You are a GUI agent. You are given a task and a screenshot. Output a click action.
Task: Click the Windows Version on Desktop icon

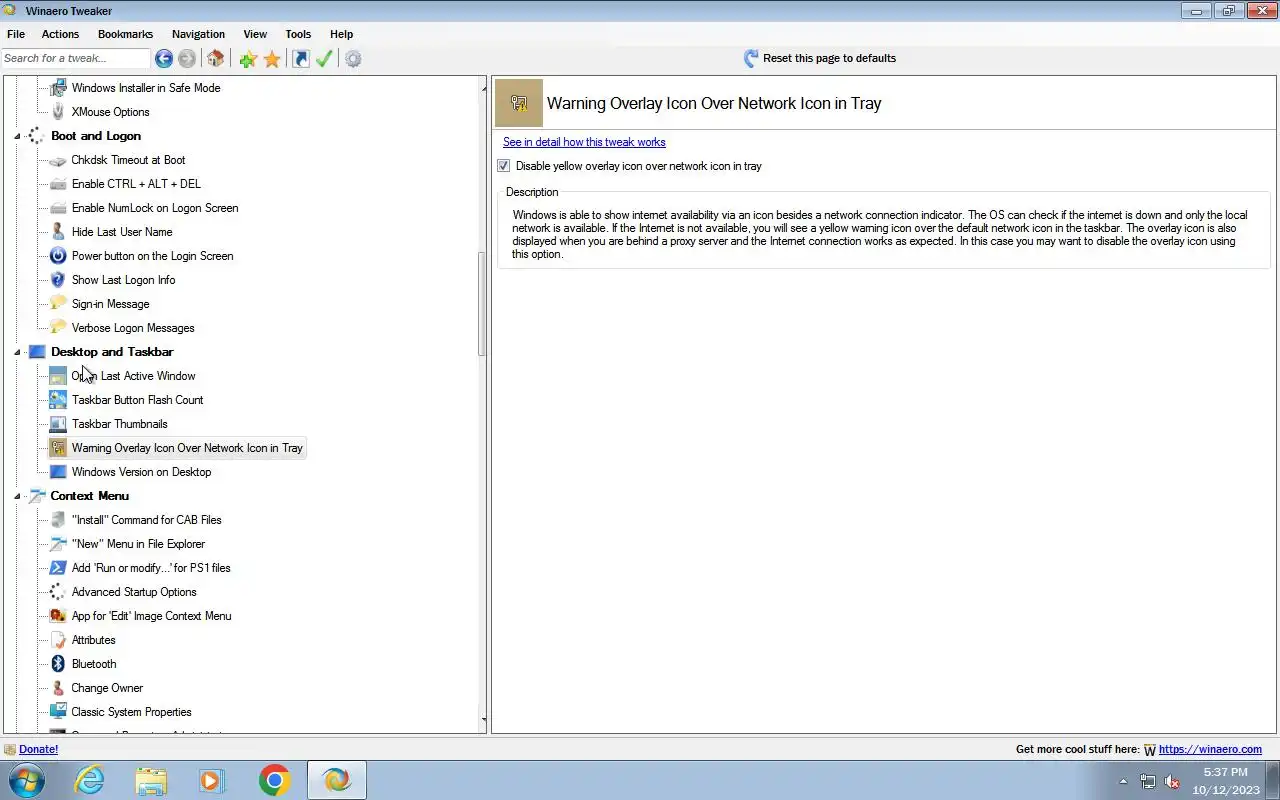click(x=58, y=472)
